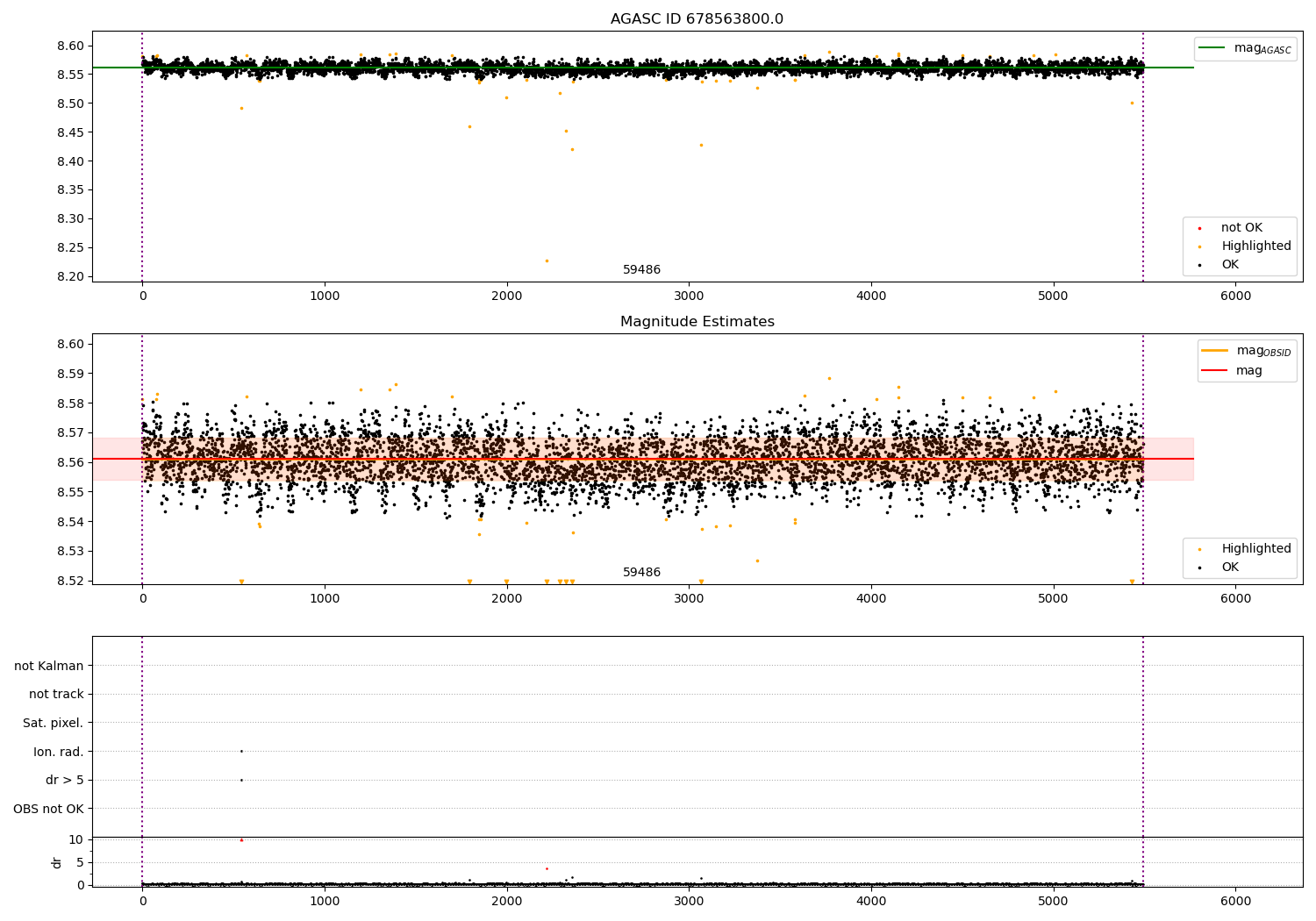
Task: Select the red 'mag' legend entry
Action: coord(1232,371)
